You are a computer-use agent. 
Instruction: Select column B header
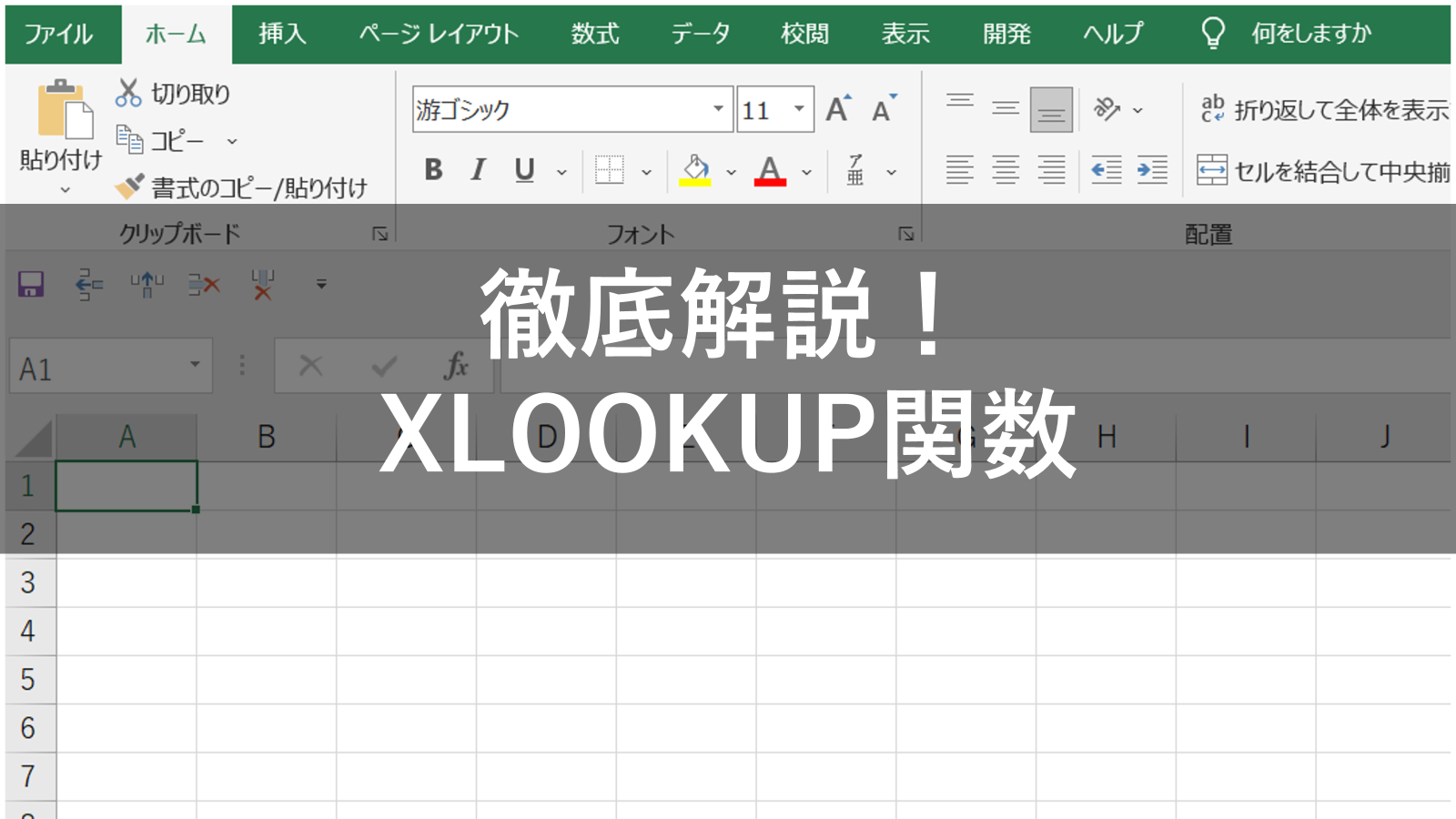[266, 437]
